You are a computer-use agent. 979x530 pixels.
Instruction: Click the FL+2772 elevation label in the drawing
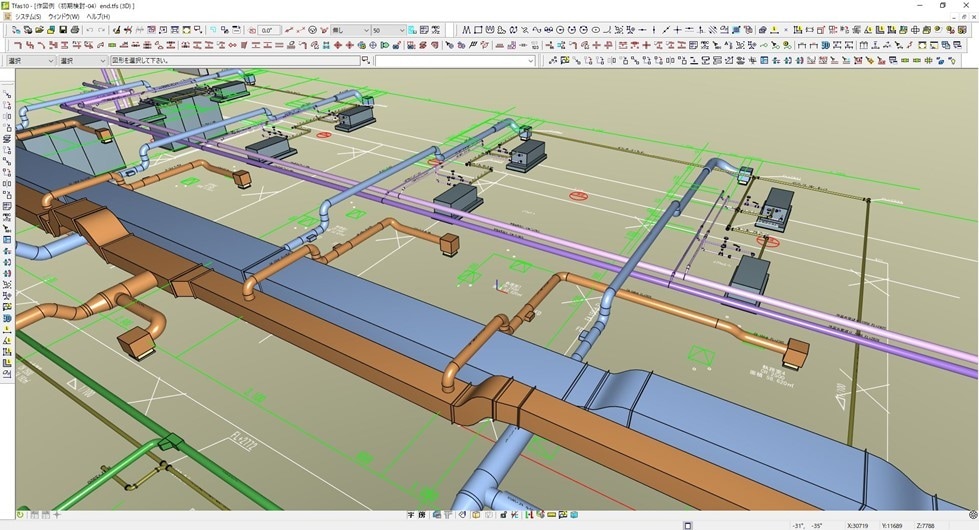pyautogui.click(x=244, y=443)
